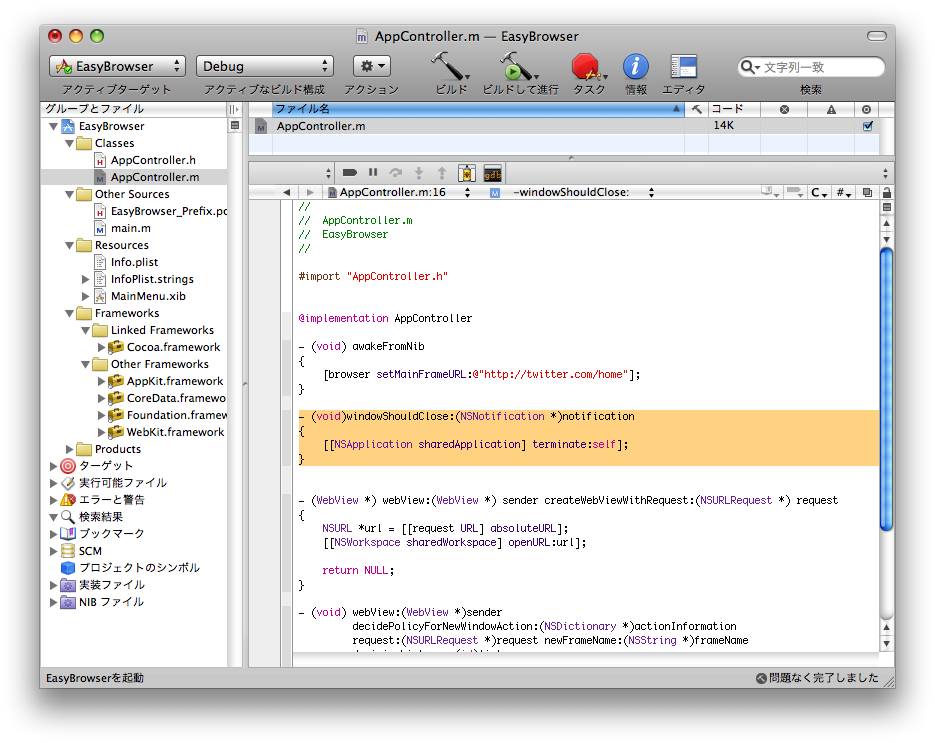
Task: Click the step into down-arrow icon
Action: 419,173
